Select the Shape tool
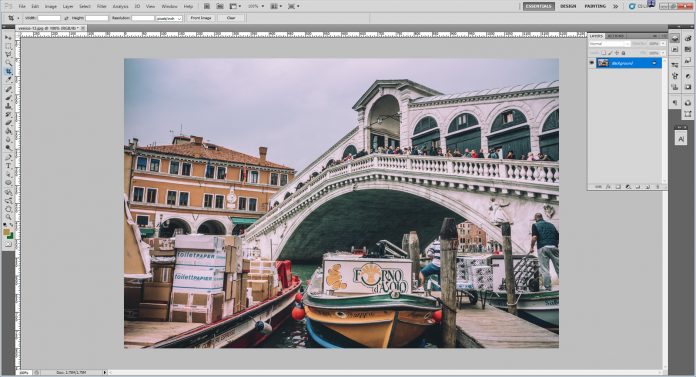Viewport: 696px width, 377px height. tap(8, 183)
